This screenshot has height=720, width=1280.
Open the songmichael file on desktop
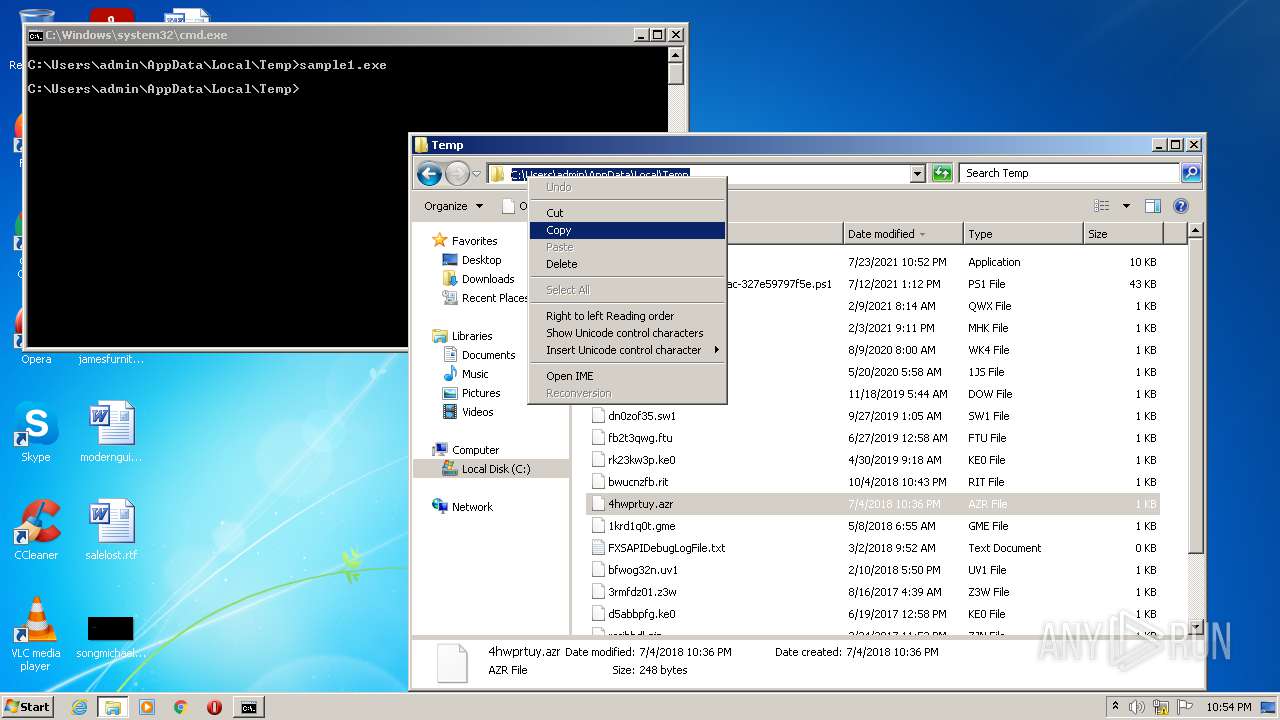pos(111,637)
